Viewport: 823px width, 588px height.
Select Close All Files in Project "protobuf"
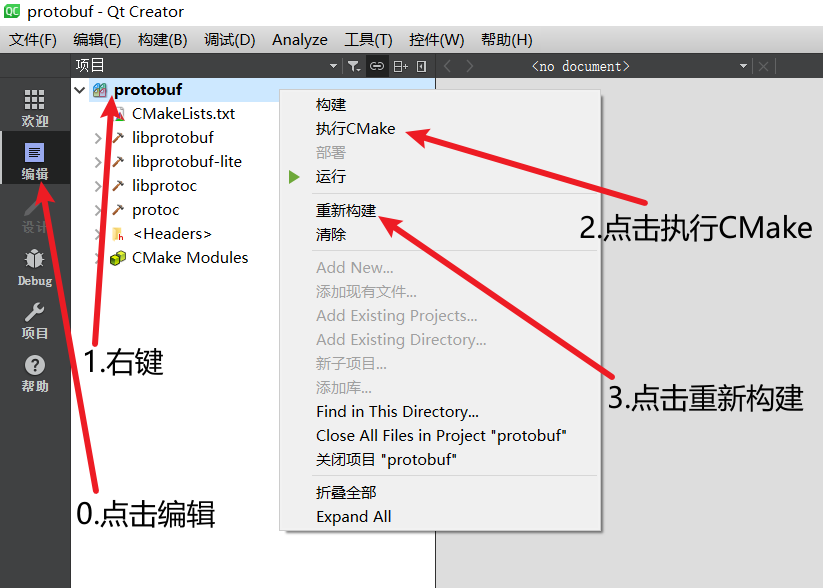[x=440, y=436]
